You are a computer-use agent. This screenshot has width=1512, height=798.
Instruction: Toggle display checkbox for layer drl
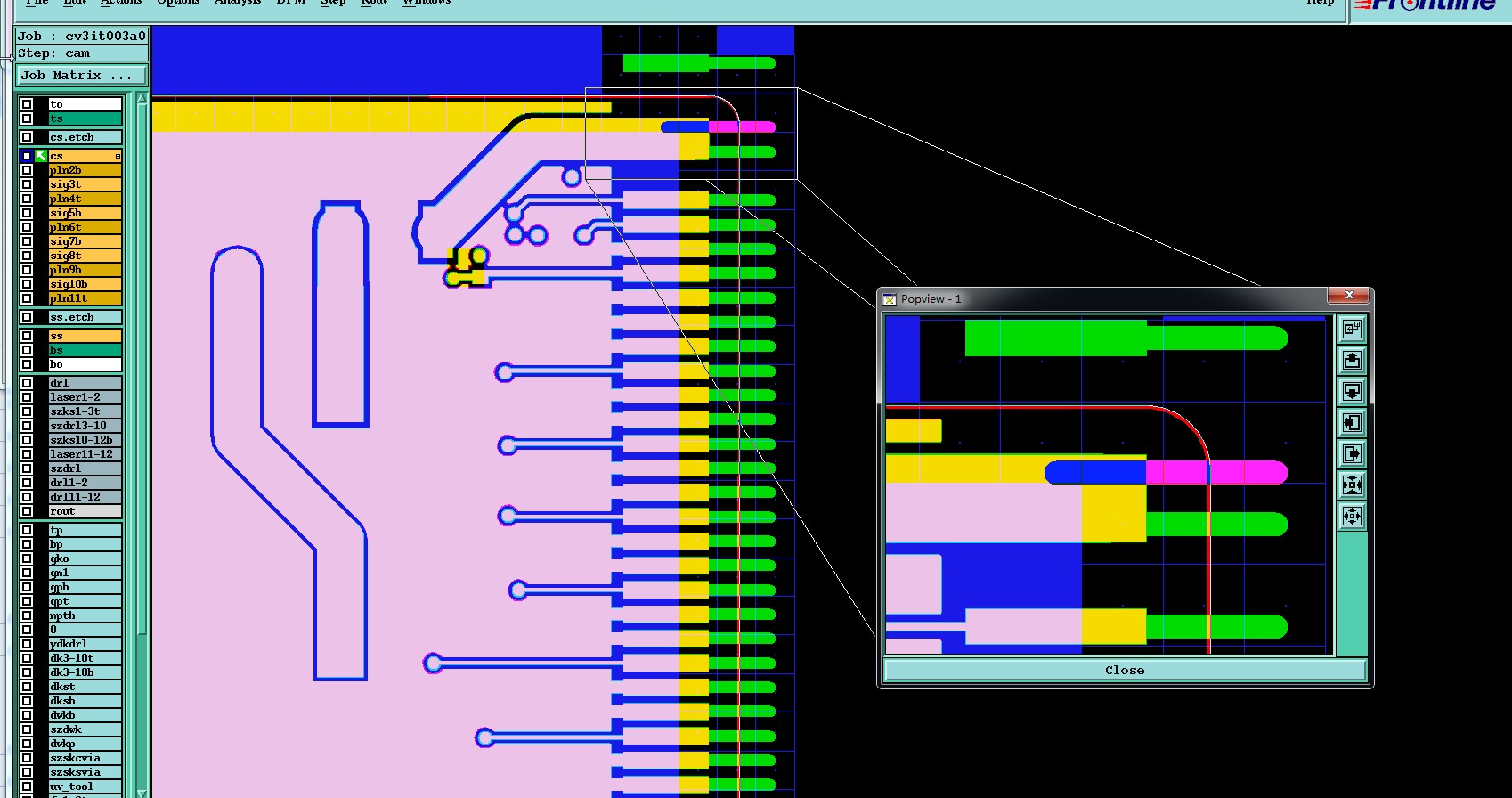27,383
